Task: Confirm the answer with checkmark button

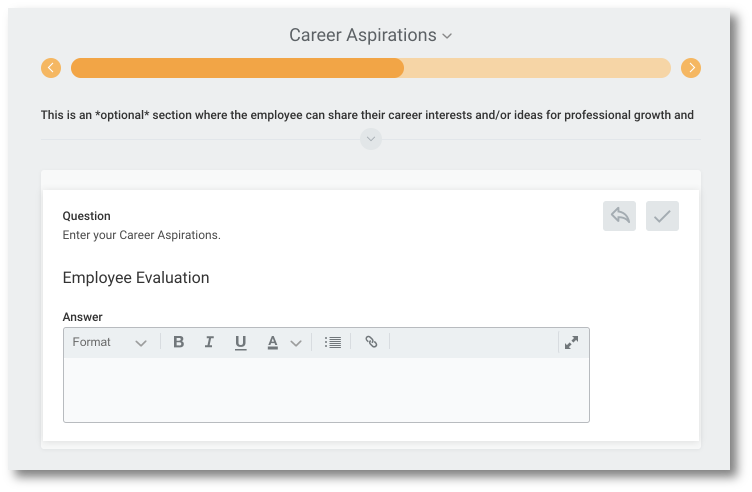Action: (x=662, y=216)
